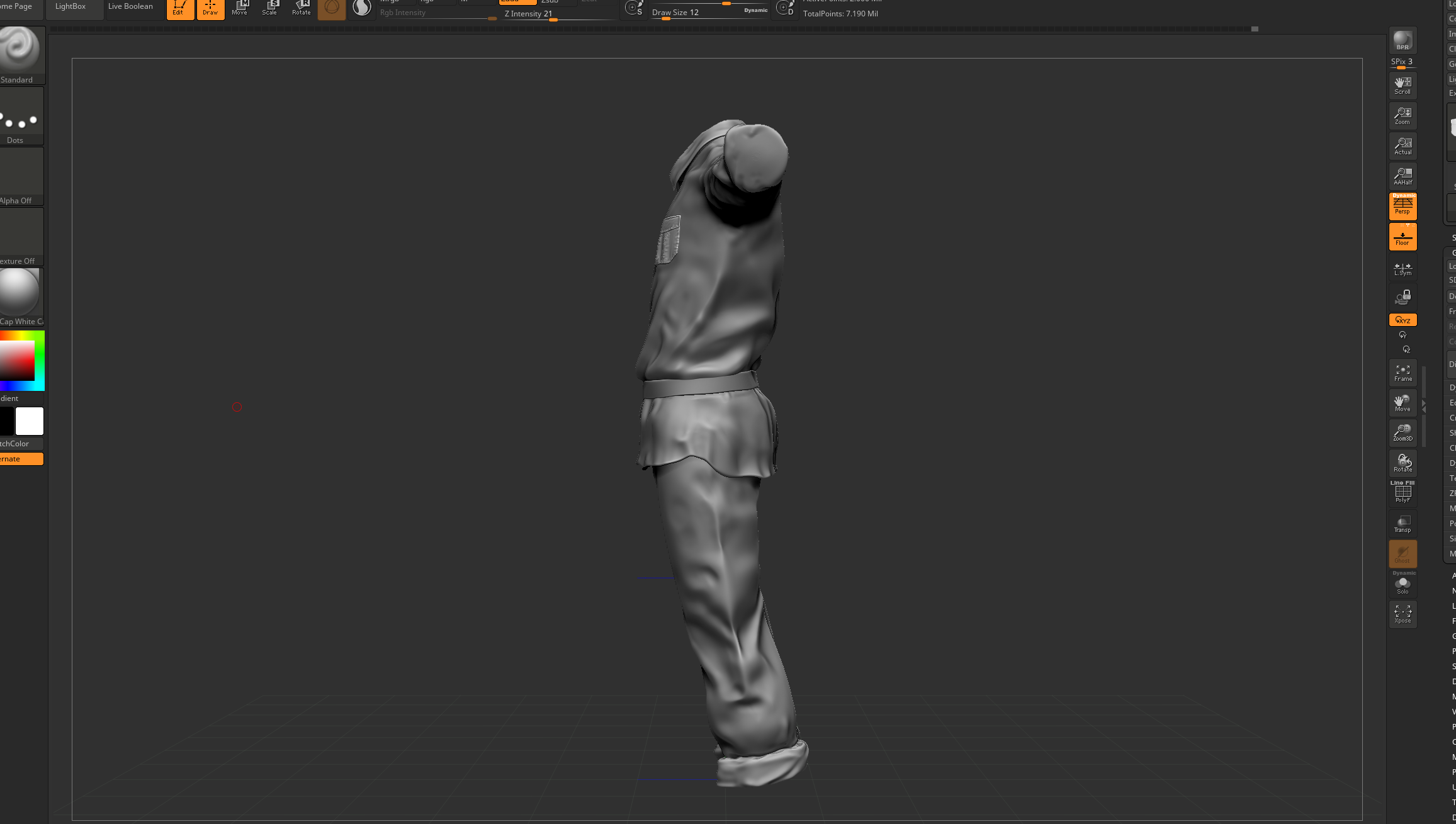Image resolution: width=1456 pixels, height=824 pixels.
Task: Select the Zoom3D navigation icon
Action: click(x=1402, y=432)
